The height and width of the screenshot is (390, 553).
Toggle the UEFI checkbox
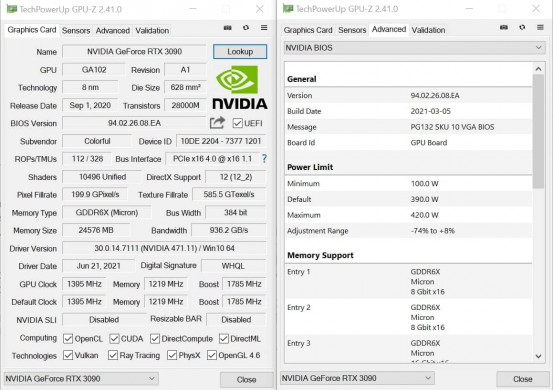[237, 123]
